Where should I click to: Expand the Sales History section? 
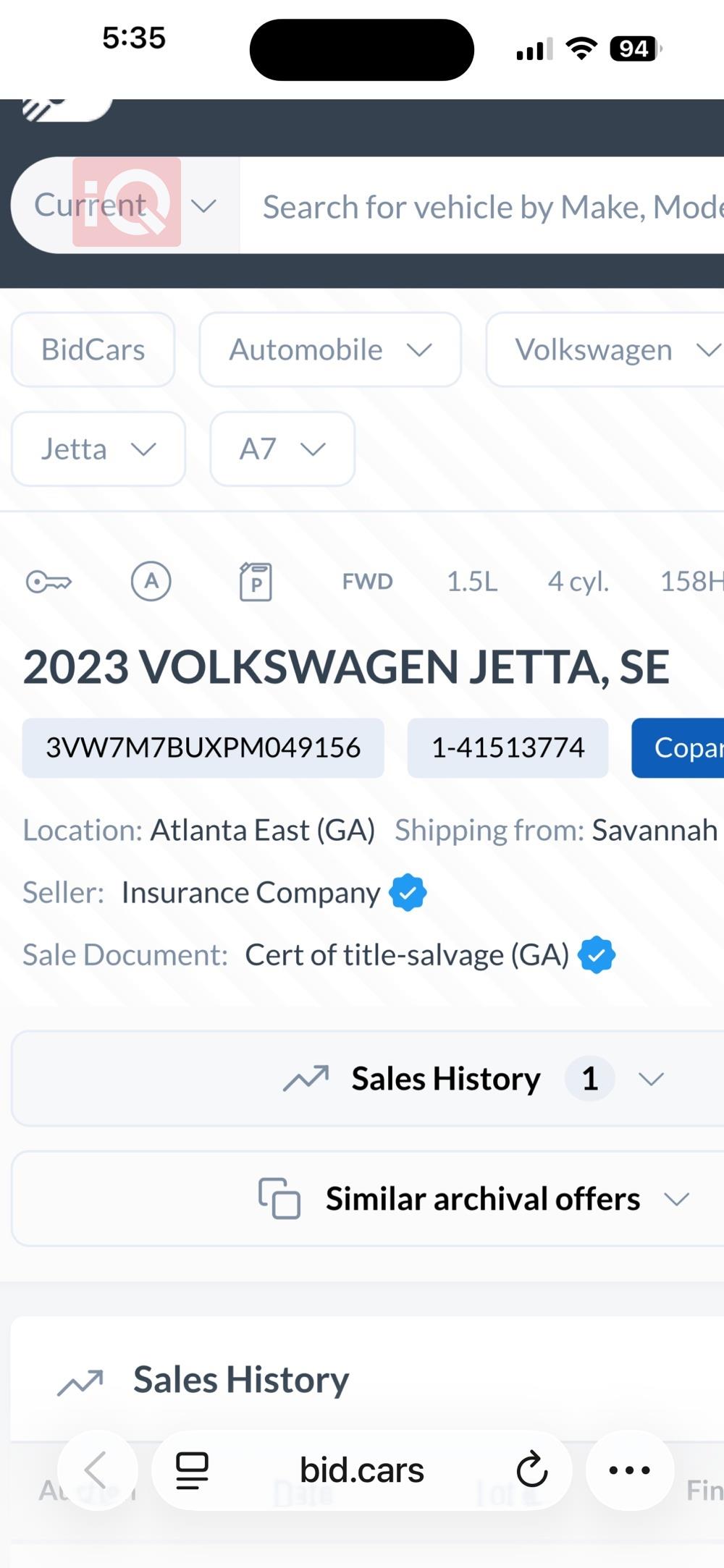coord(475,1079)
